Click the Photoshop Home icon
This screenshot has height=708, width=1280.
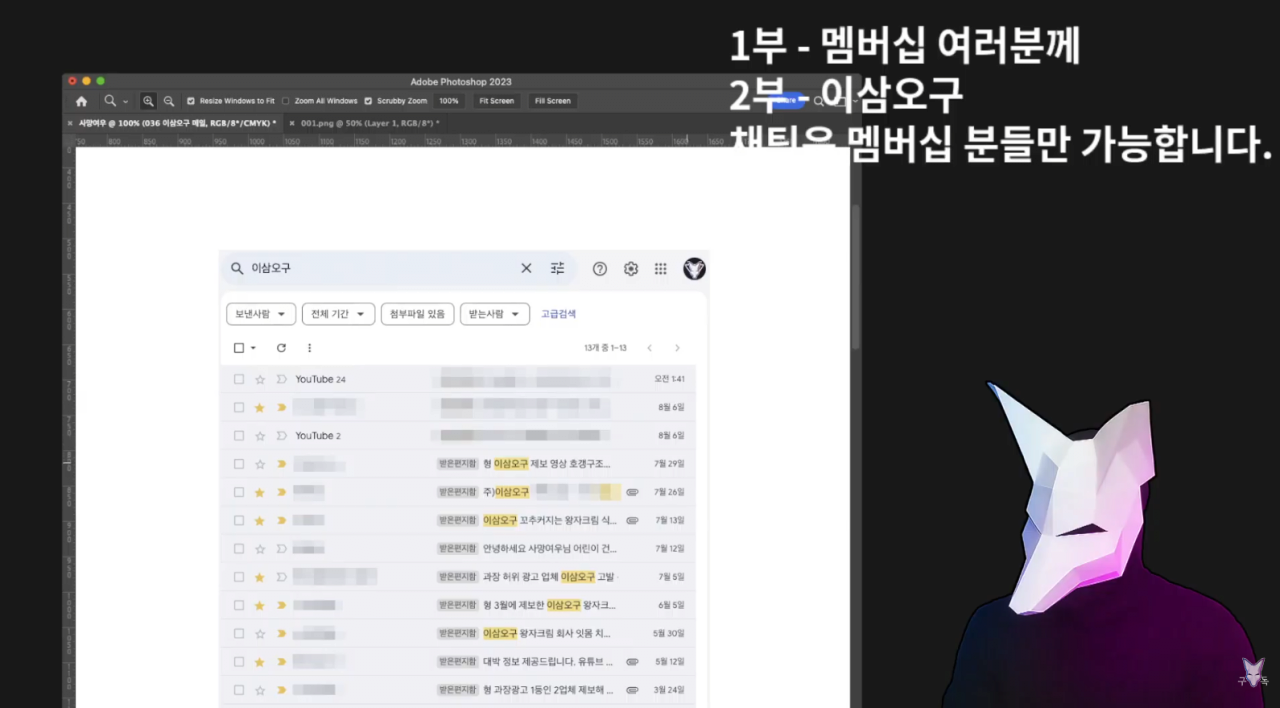(x=81, y=101)
